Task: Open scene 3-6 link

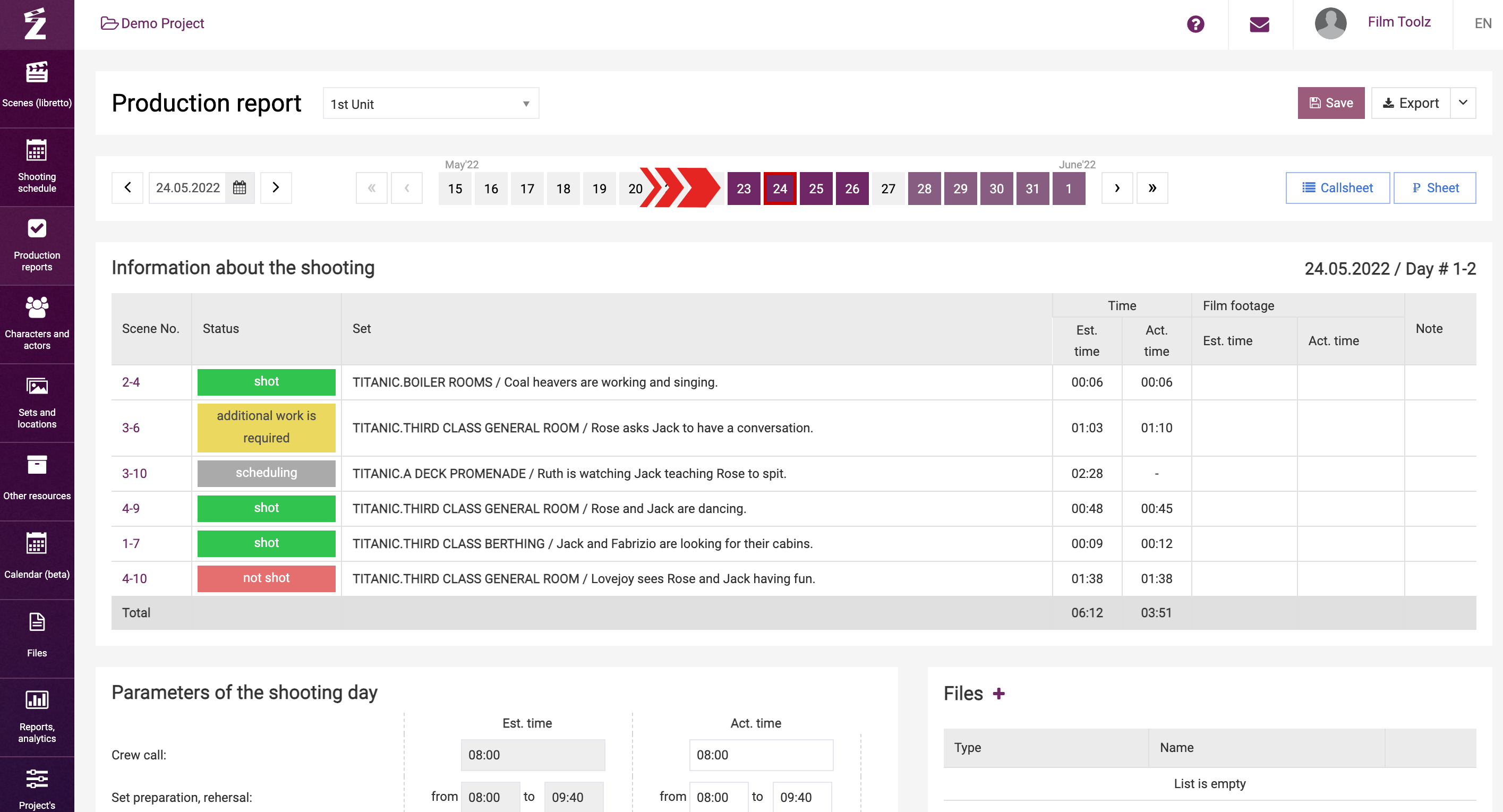Action: 131,428
